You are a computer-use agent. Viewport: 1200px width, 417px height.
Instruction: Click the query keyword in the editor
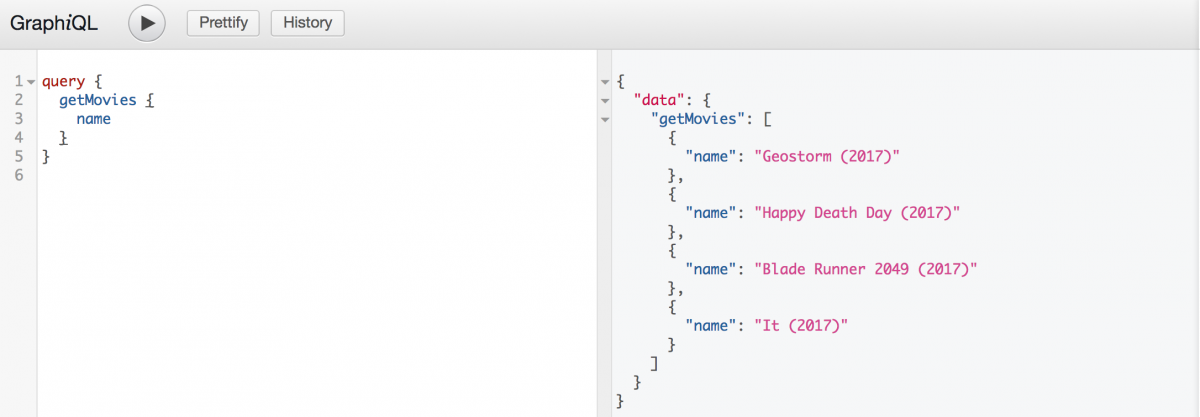63,81
